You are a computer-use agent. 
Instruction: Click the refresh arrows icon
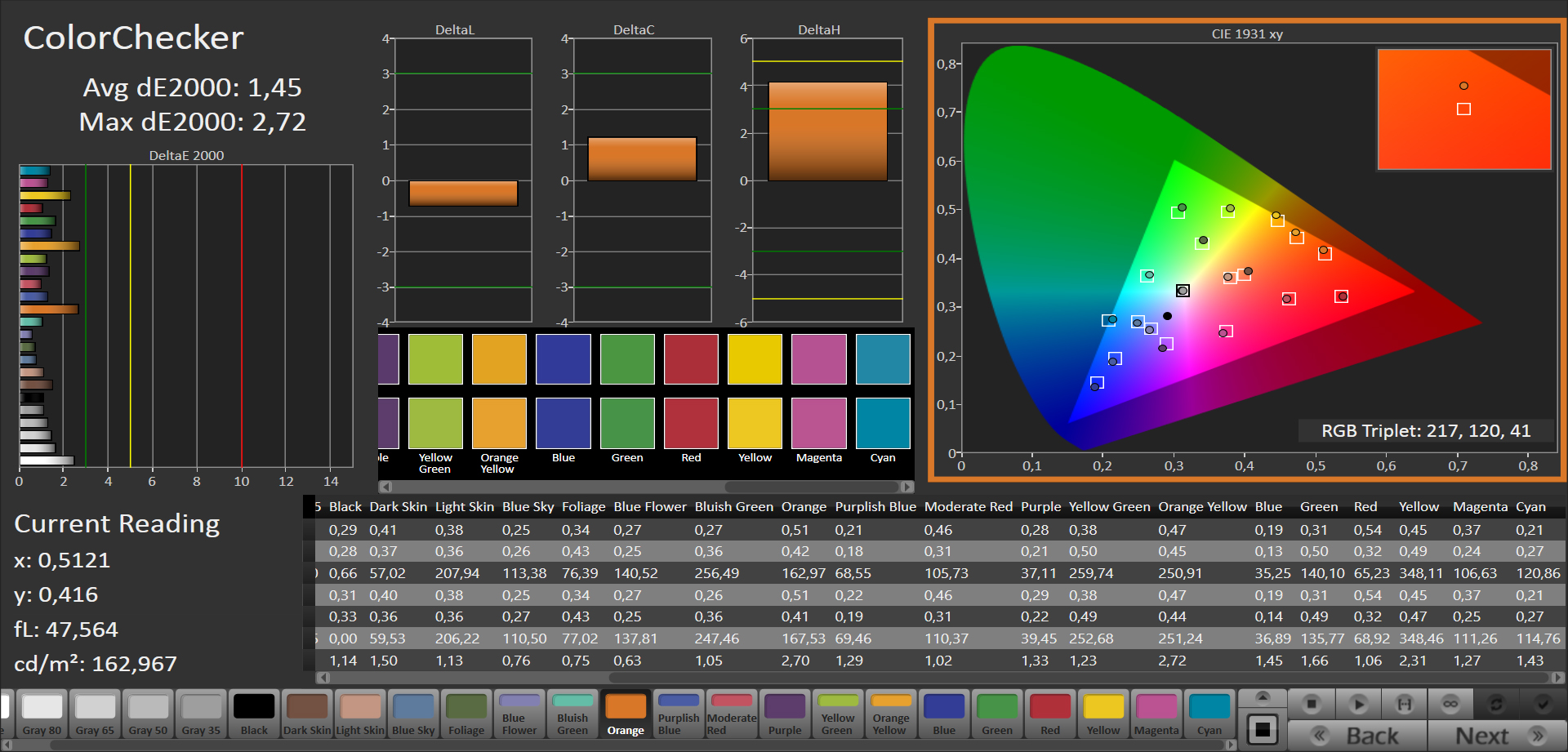coord(1497,704)
